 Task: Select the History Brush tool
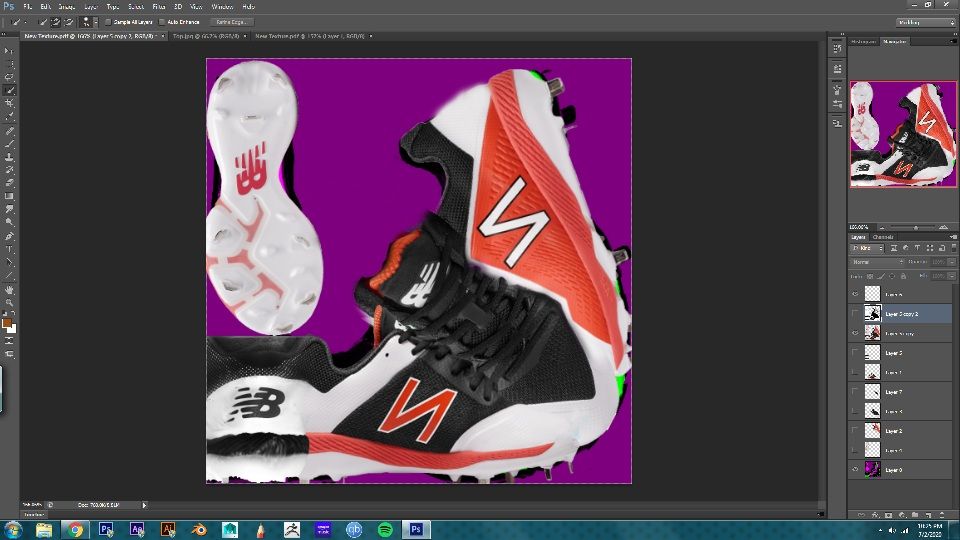[x=9, y=170]
